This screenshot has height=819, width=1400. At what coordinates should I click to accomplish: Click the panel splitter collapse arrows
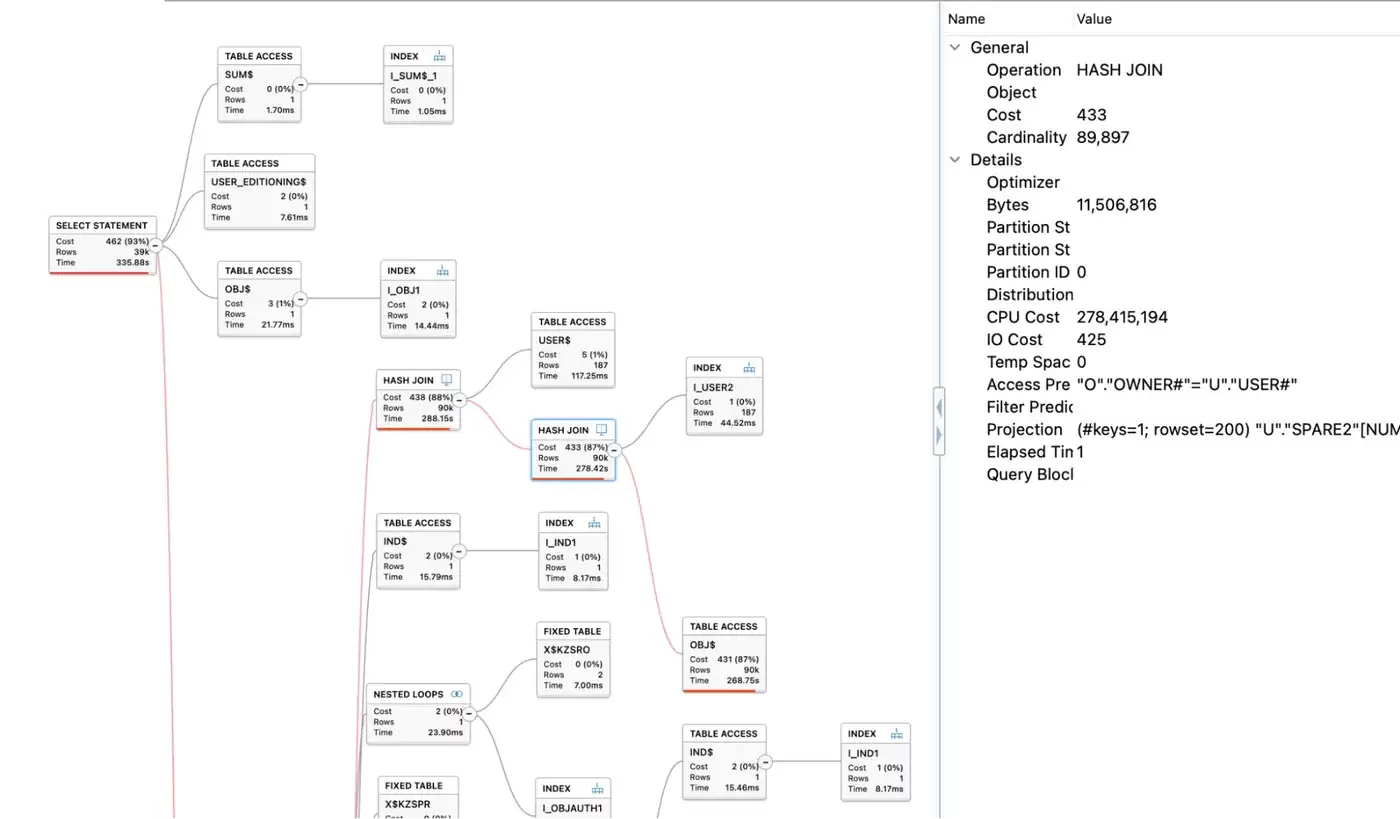pyautogui.click(x=939, y=421)
